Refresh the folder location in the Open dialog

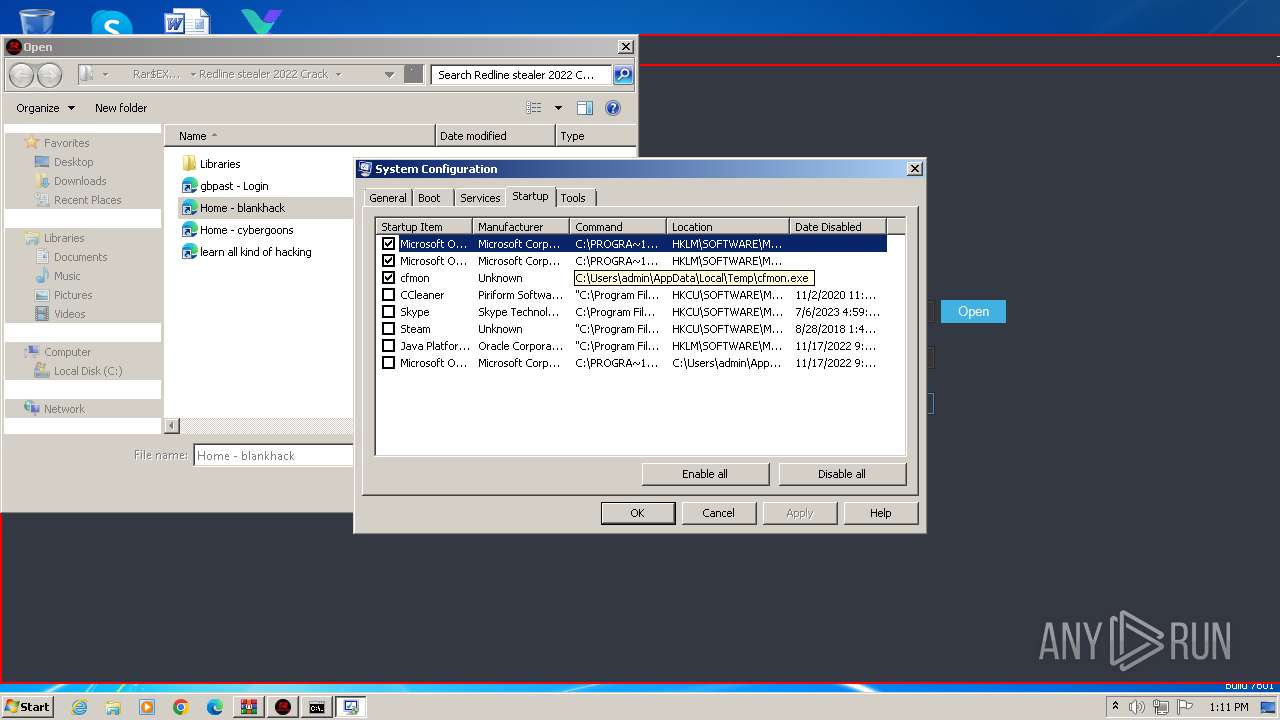point(413,74)
